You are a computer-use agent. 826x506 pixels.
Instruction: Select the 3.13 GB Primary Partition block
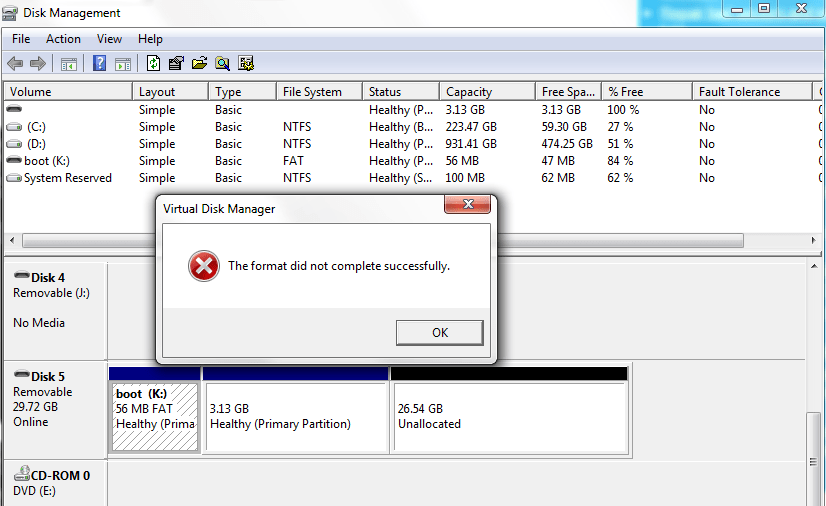296,416
